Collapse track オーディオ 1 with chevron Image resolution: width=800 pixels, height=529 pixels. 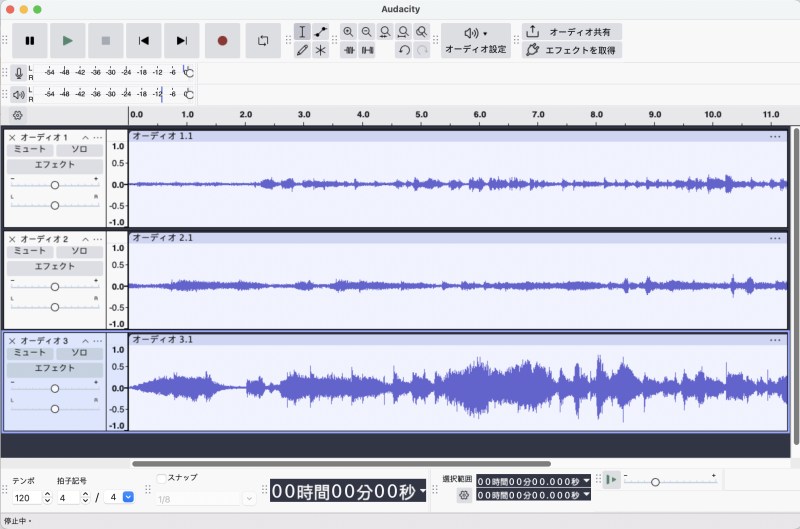(x=86, y=138)
